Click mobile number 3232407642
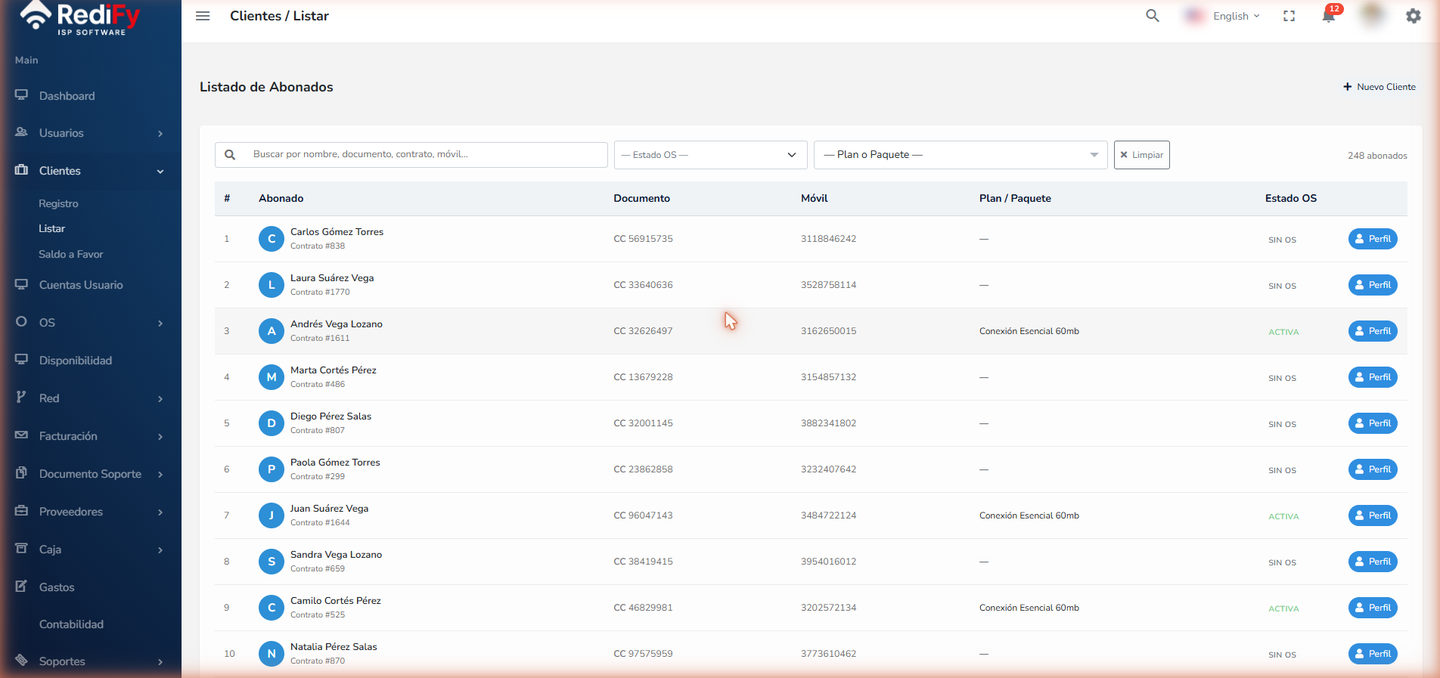 [x=828, y=469]
